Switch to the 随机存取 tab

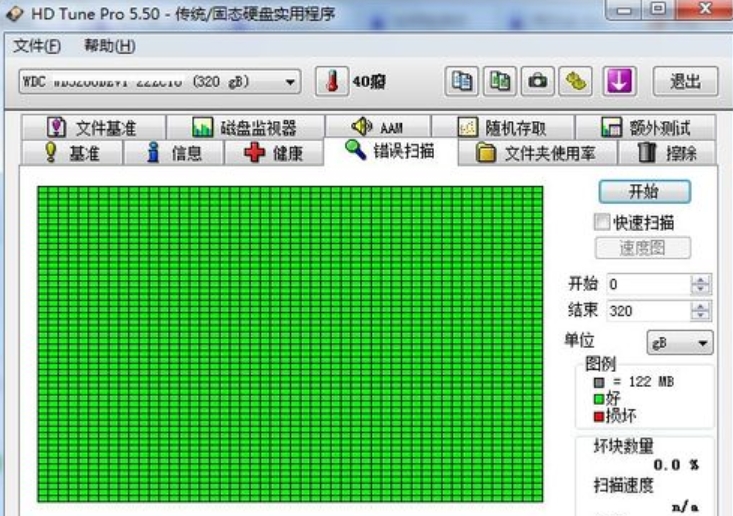(503, 127)
